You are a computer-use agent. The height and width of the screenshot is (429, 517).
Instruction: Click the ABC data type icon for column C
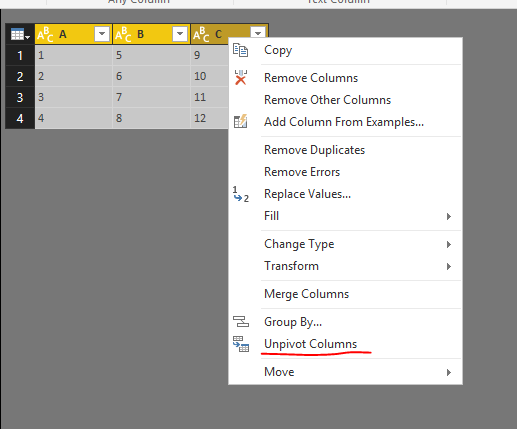click(201, 34)
